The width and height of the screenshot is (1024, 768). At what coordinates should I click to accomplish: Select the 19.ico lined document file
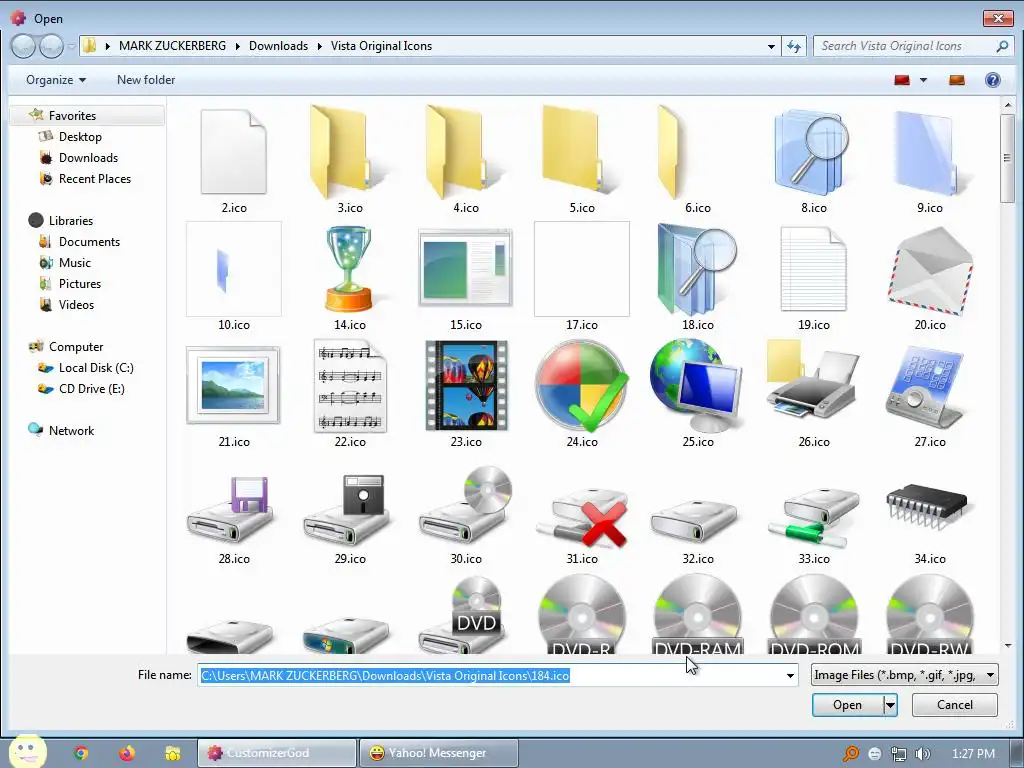point(814,277)
